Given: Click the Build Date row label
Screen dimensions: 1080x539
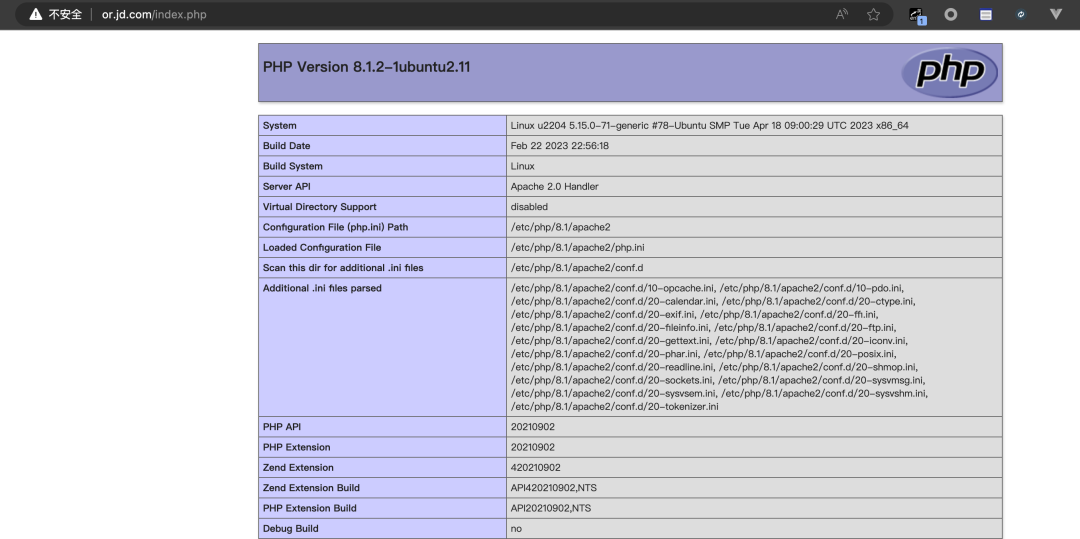Looking at the screenshot, I should coord(287,146).
